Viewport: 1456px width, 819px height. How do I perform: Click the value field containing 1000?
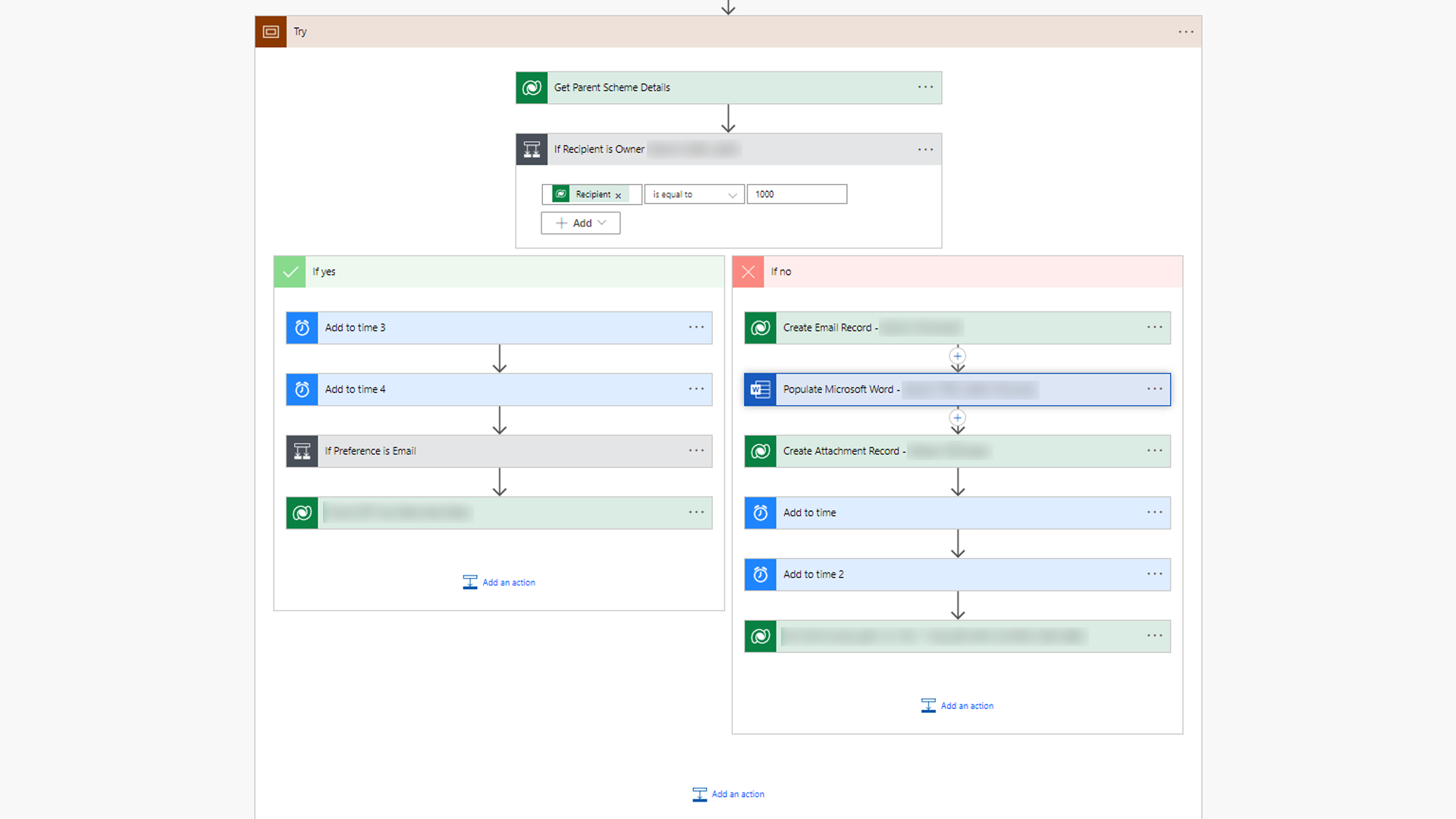(x=796, y=194)
